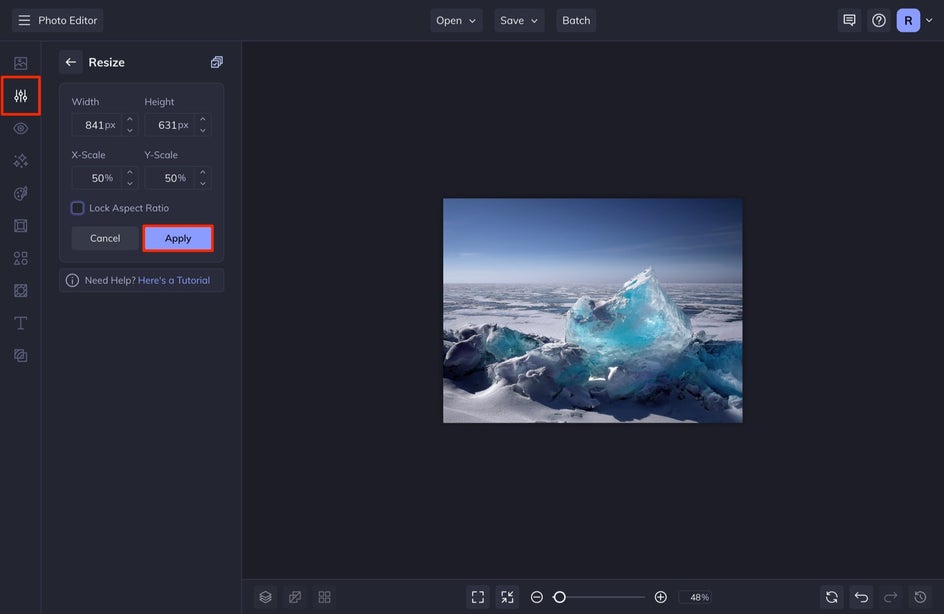Decrease Y-Scale with the down arrow
Image resolution: width=944 pixels, height=614 pixels.
click(x=203, y=183)
